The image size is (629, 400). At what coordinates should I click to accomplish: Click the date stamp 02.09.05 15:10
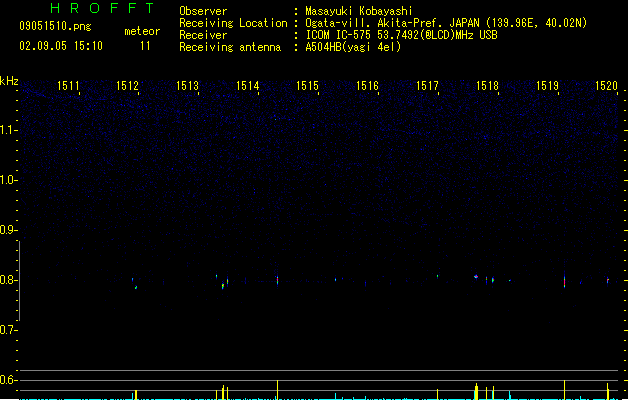[x=61, y=46]
